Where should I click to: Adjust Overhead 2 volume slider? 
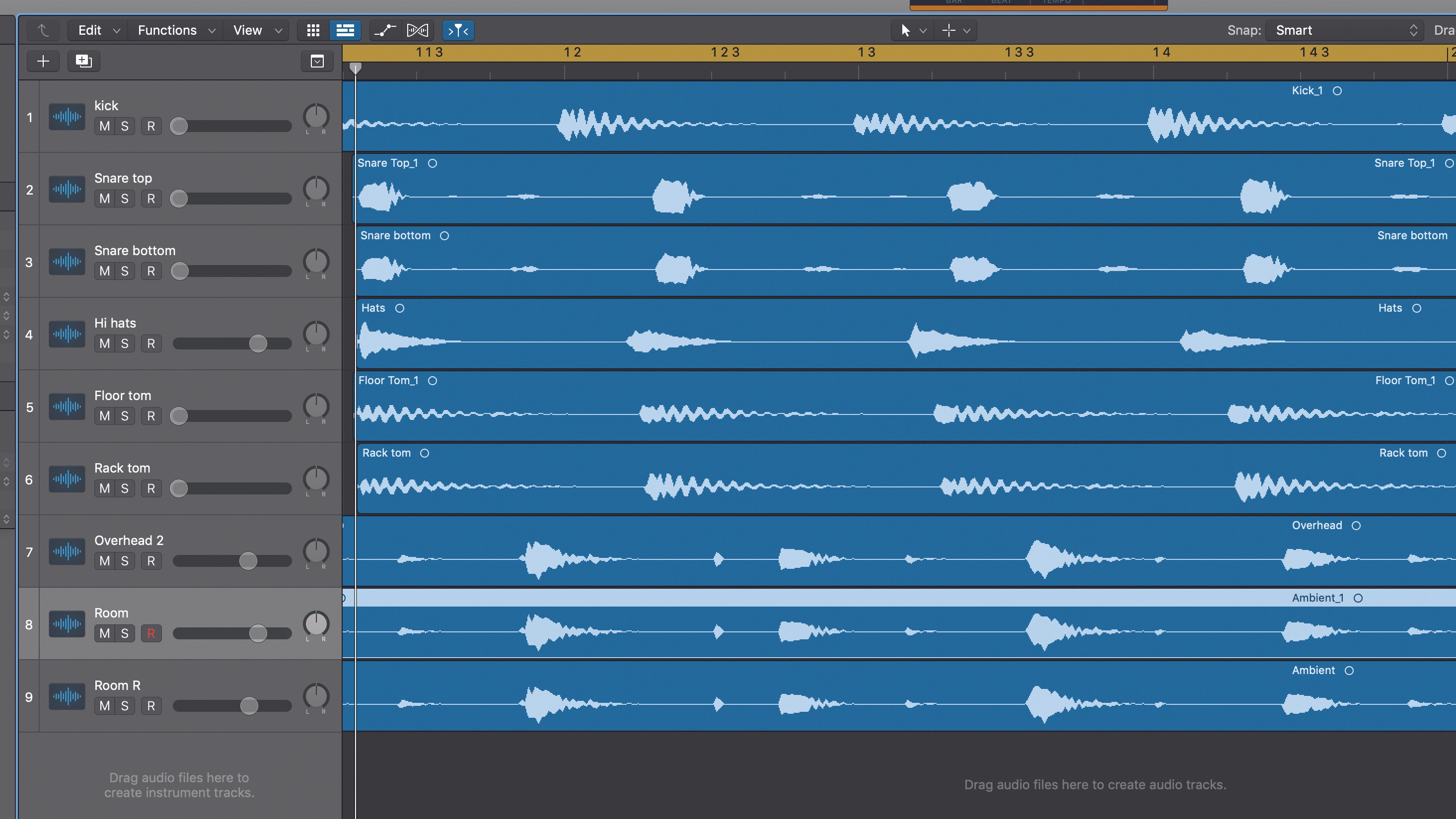(248, 561)
